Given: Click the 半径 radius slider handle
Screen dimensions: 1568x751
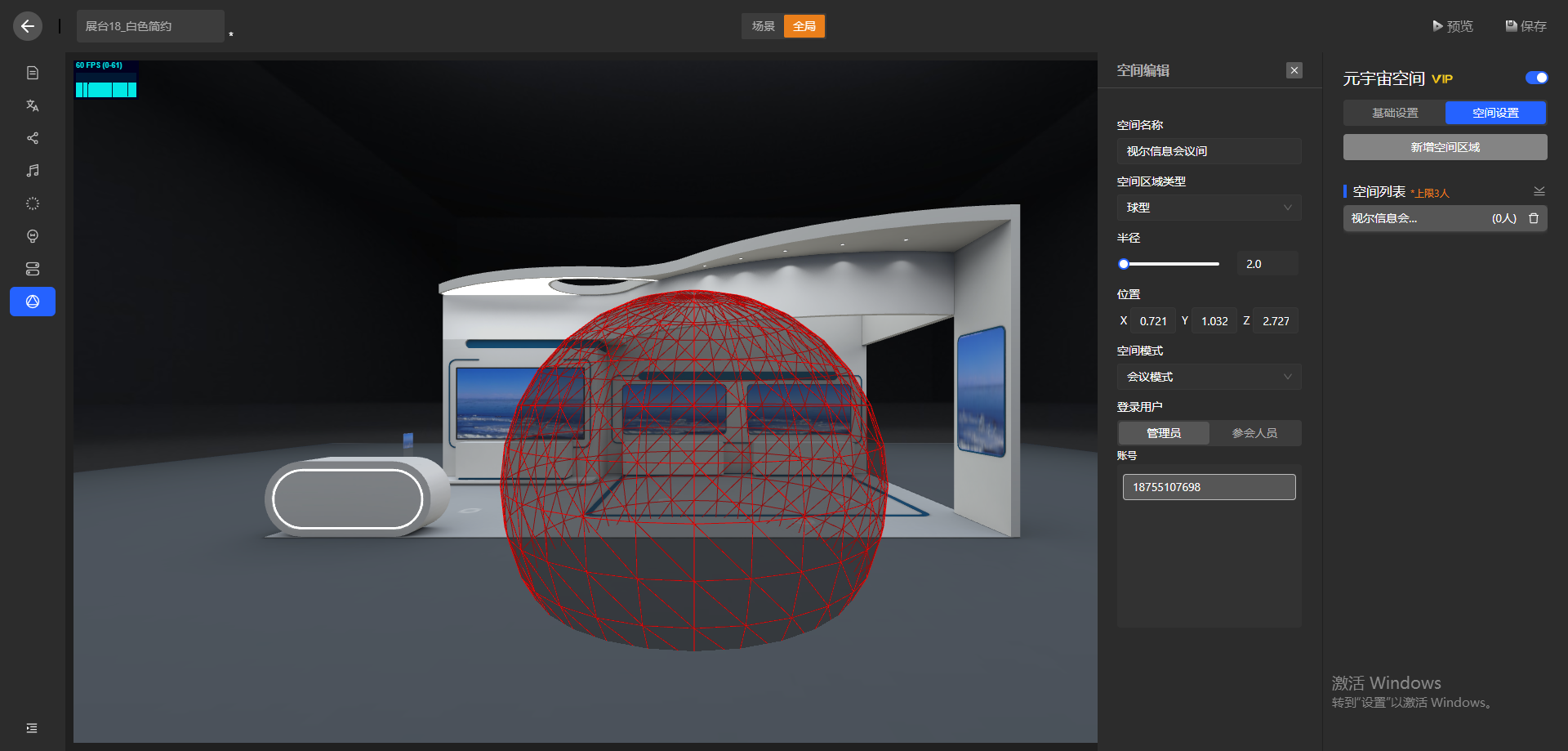Looking at the screenshot, I should tap(1124, 264).
